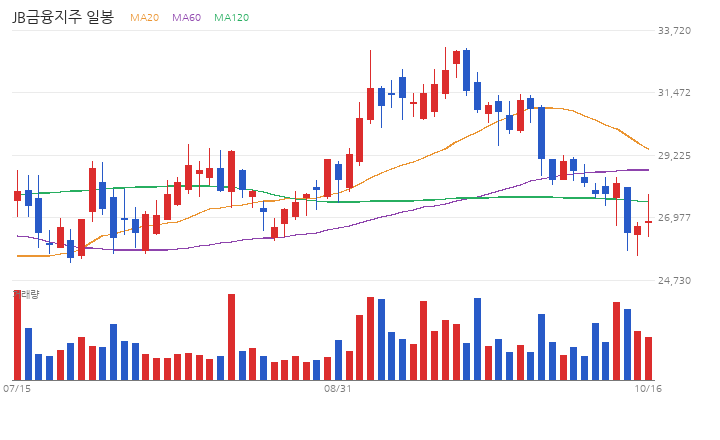The height and width of the screenshot is (440, 720).
Task: Click the JB금융지주 일봉 chart title
Action: click(62, 17)
